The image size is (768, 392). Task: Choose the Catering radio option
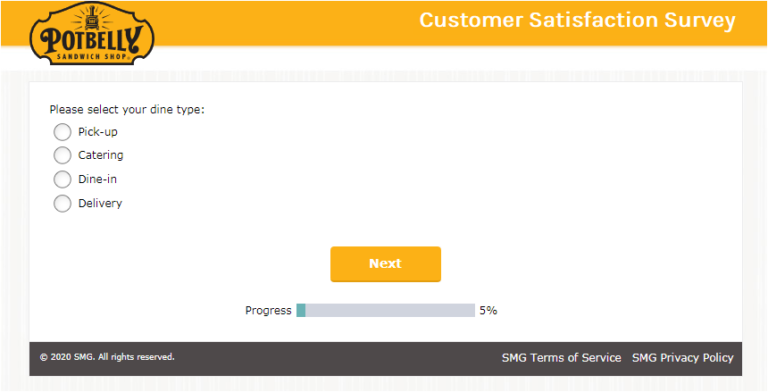(x=62, y=155)
